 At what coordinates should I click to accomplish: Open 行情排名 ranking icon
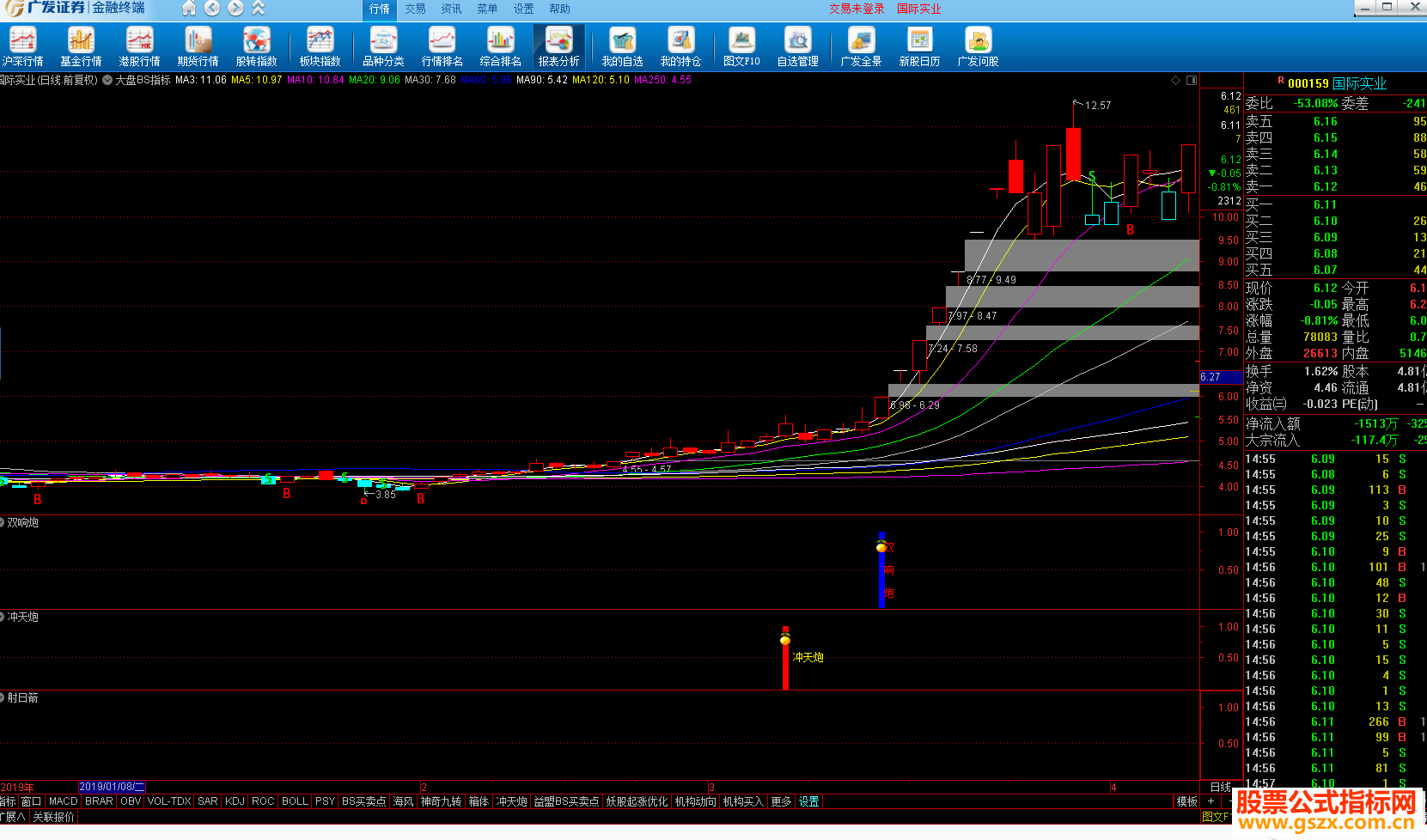pos(442,47)
